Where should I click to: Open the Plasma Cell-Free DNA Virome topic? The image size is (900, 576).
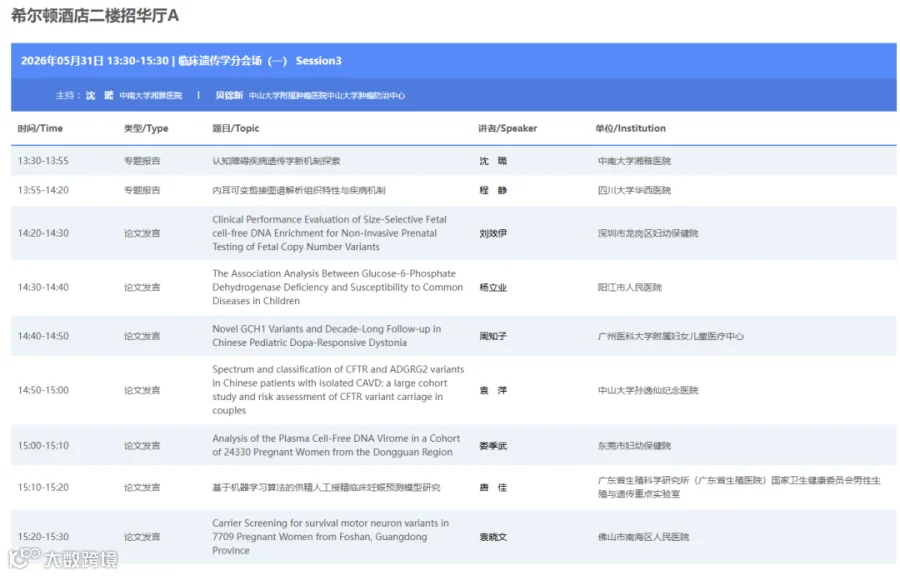(336, 445)
